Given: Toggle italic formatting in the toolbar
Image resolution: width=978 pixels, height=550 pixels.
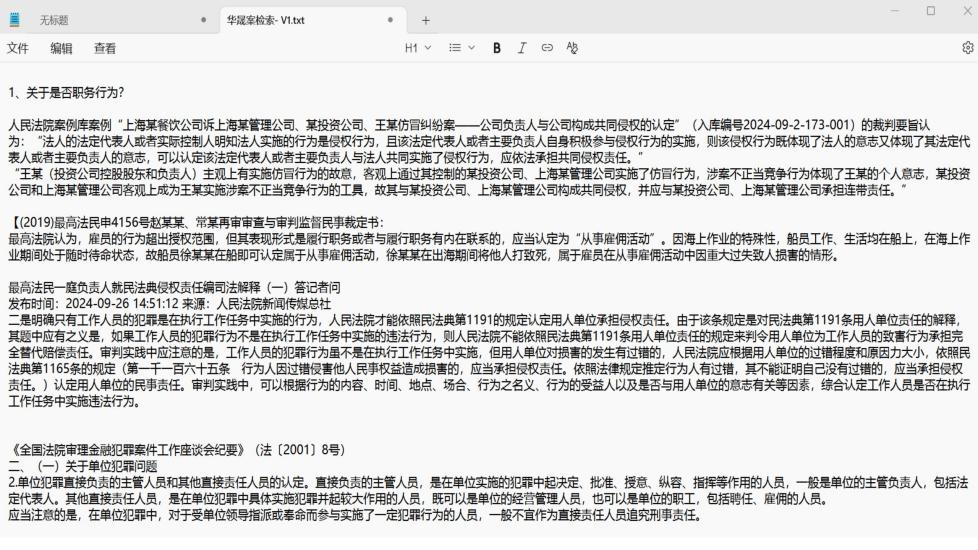Looking at the screenshot, I should tap(522, 47).
